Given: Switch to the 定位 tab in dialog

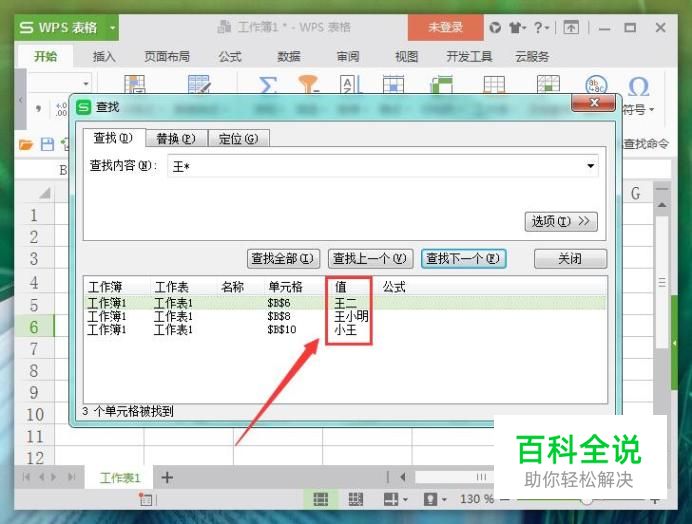Looking at the screenshot, I should click(x=239, y=139).
